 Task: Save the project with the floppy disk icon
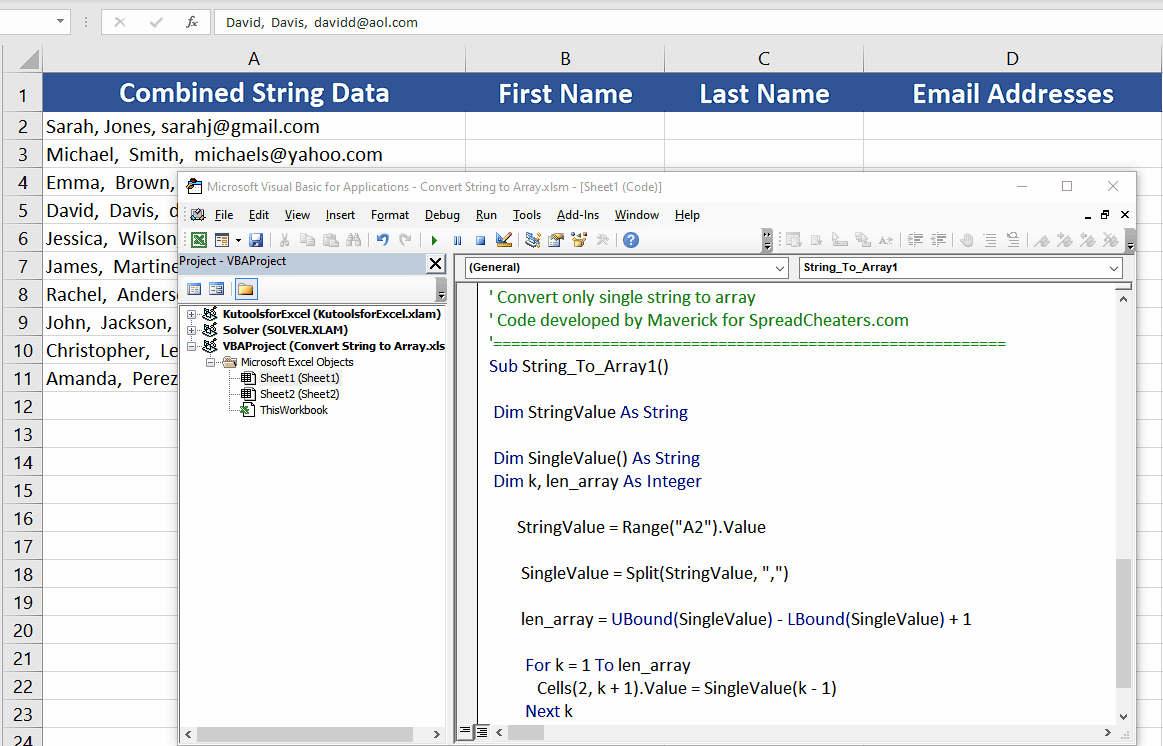[x=256, y=240]
